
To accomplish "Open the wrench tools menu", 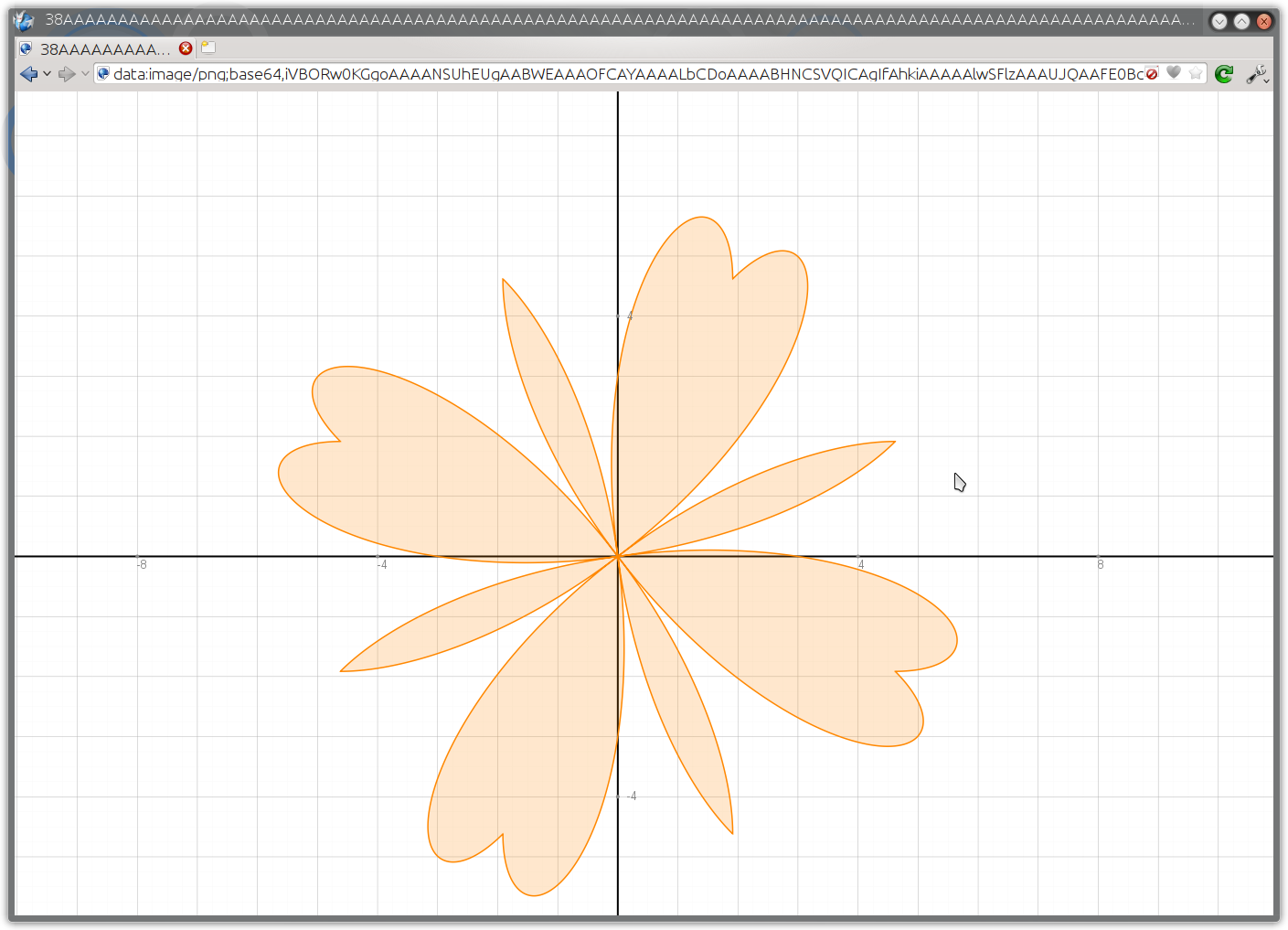I will click(1258, 74).
